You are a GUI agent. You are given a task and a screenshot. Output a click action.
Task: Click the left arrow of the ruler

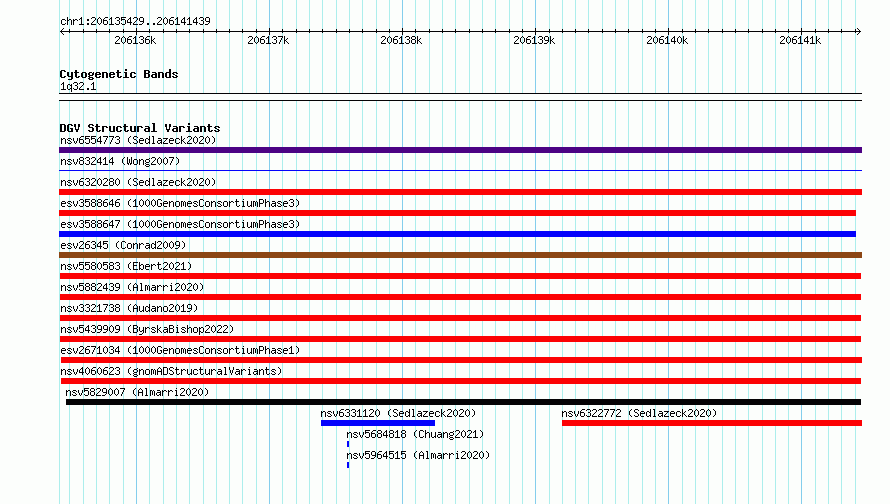(62, 31)
